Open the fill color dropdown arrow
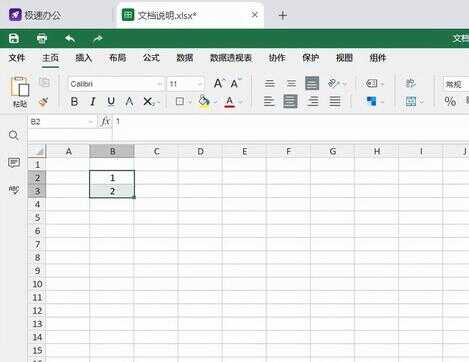This screenshot has width=469, height=362. click(x=215, y=102)
